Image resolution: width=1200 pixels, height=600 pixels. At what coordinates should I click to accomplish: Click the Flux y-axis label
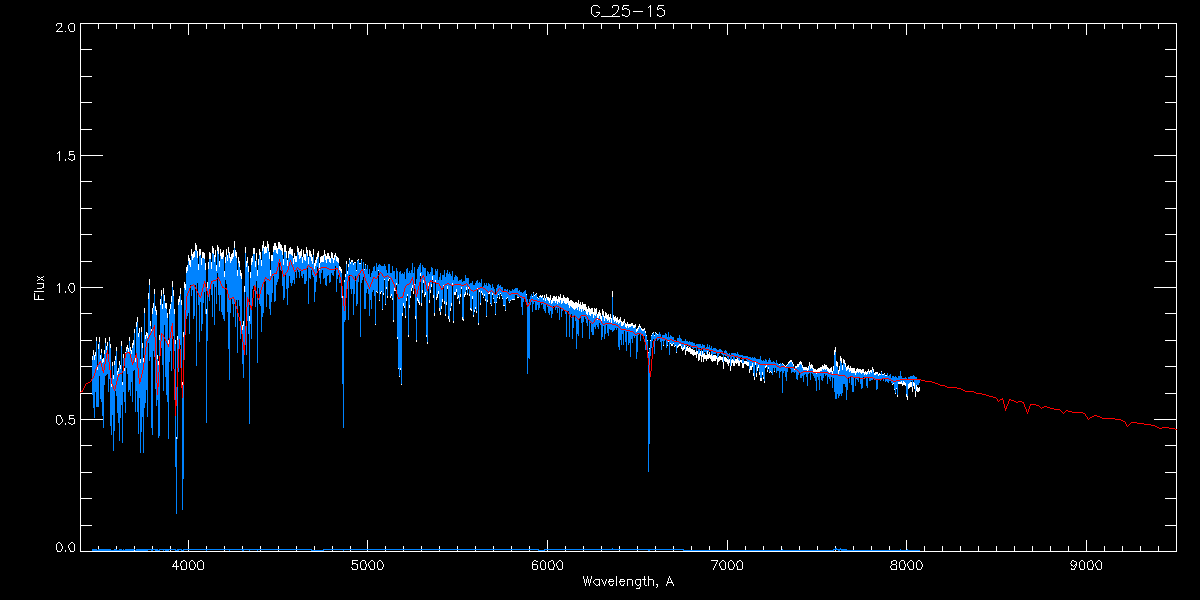[x=40, y=287]
